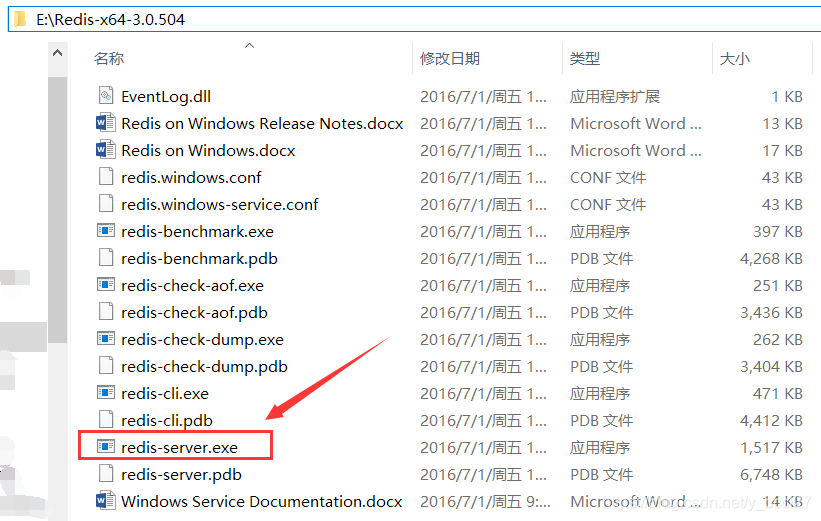Click the redis-cli.exe application icon
The width and height of the screenshot is (821, 521).
tap(106, 393)
